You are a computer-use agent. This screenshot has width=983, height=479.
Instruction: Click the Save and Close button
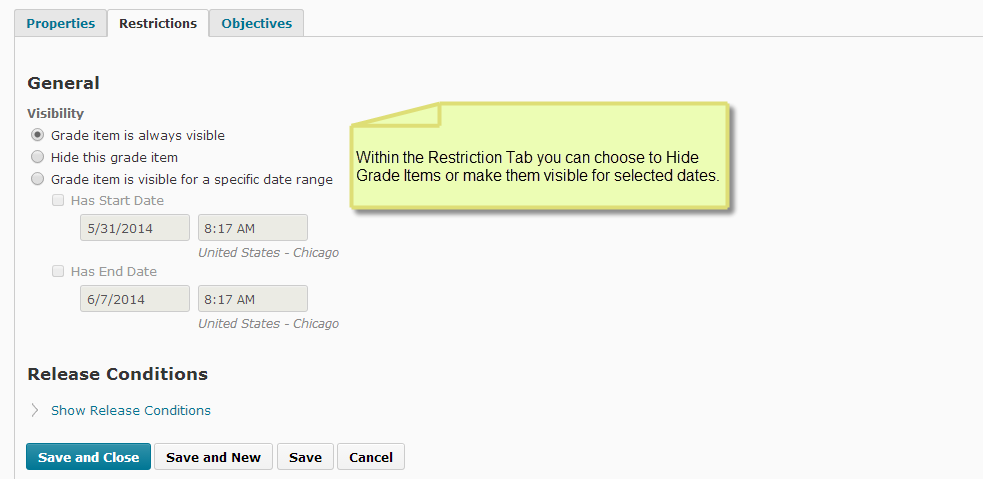tap(89, 457)
